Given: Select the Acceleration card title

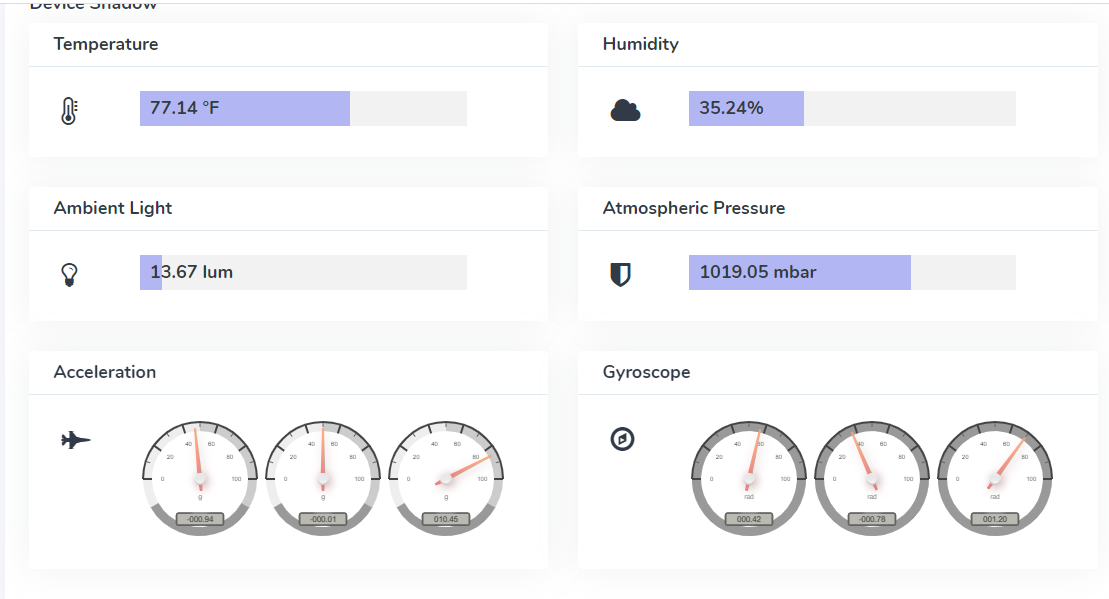Looking at the screenshot, I should (x=105, y=372).
